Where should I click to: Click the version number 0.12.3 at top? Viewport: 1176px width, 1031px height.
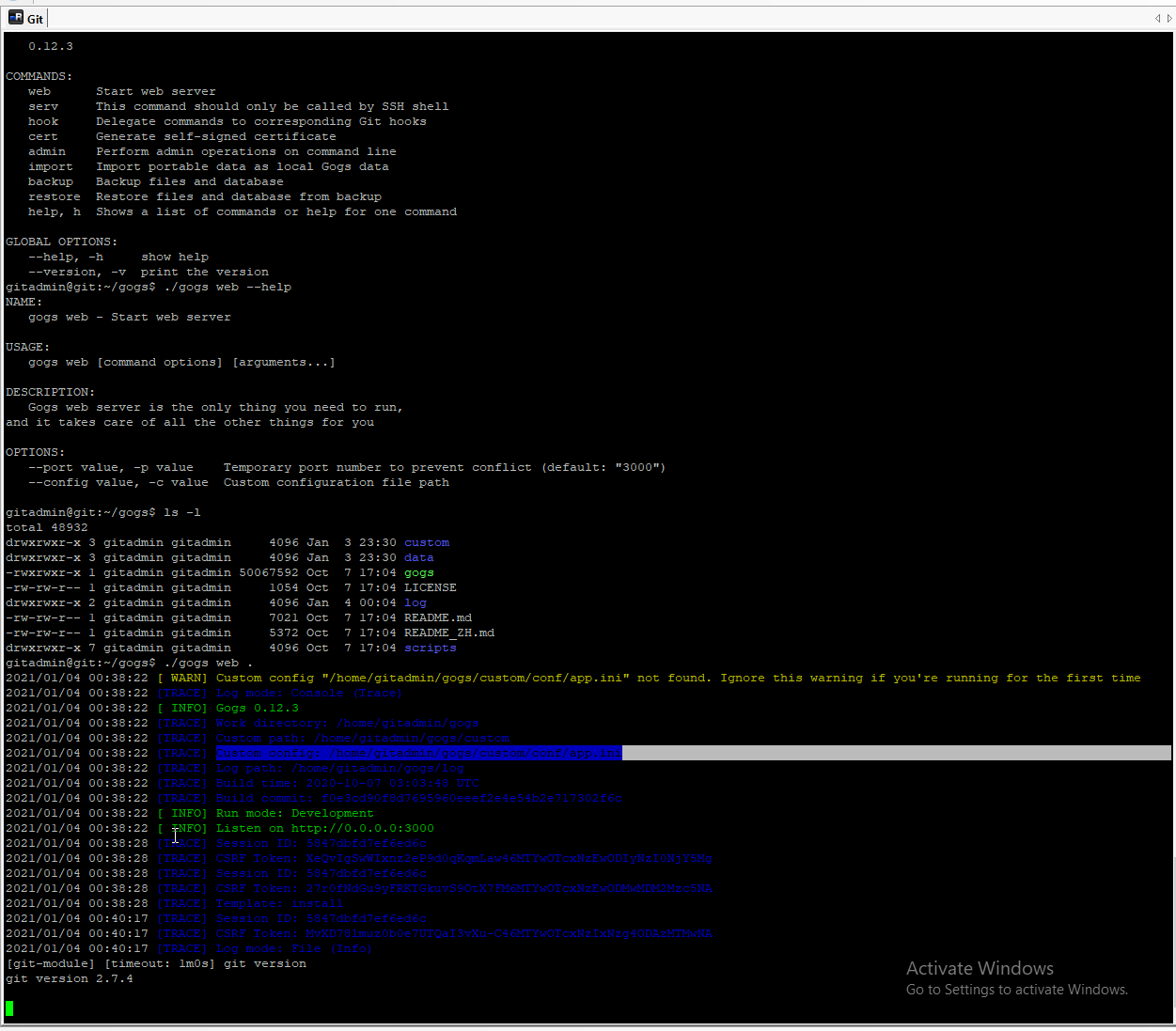51,46
